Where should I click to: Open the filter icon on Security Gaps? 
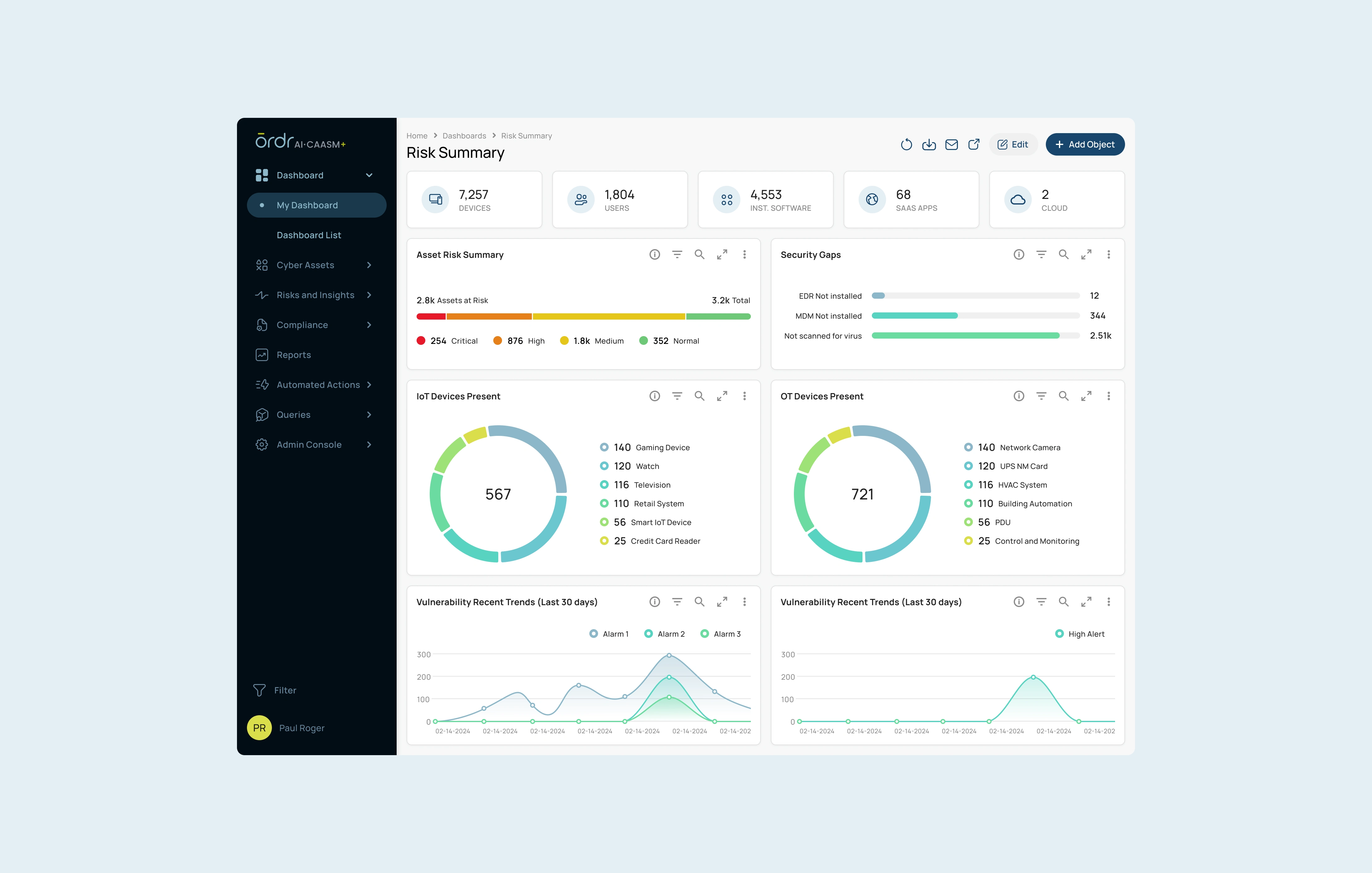pyautogui.click(x=1041, y=255)
